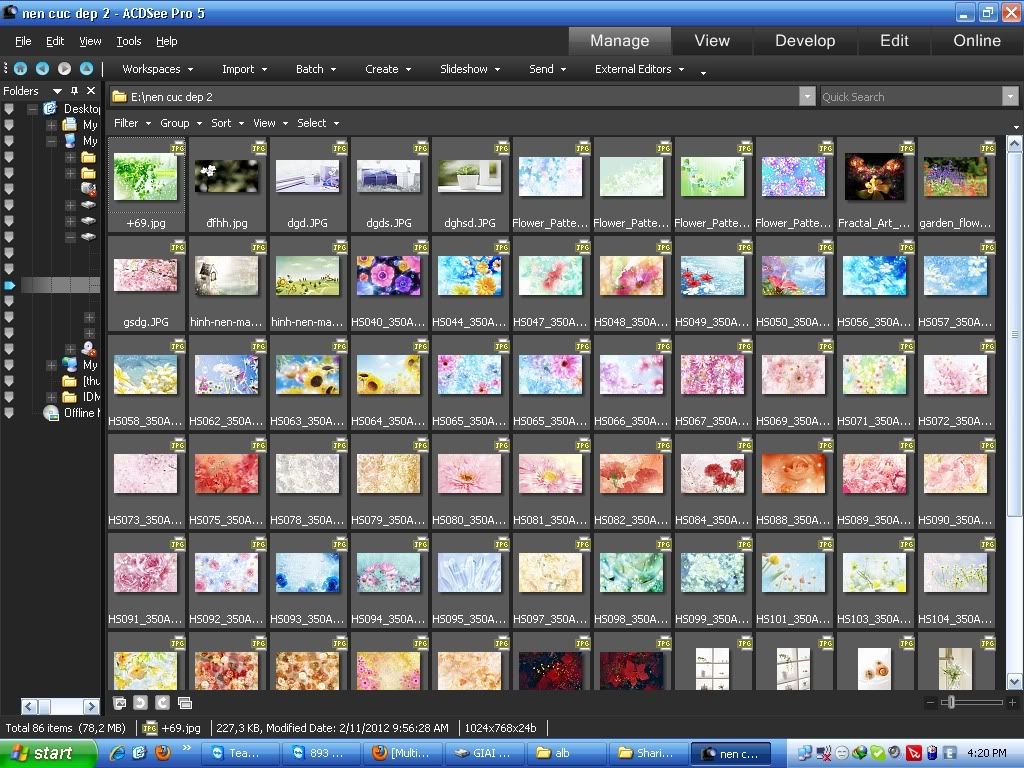Click the picture icon beside the rotate-left button
This screenshot has height=768, width=1024.
pyautogui.click(x=120, y=703)
